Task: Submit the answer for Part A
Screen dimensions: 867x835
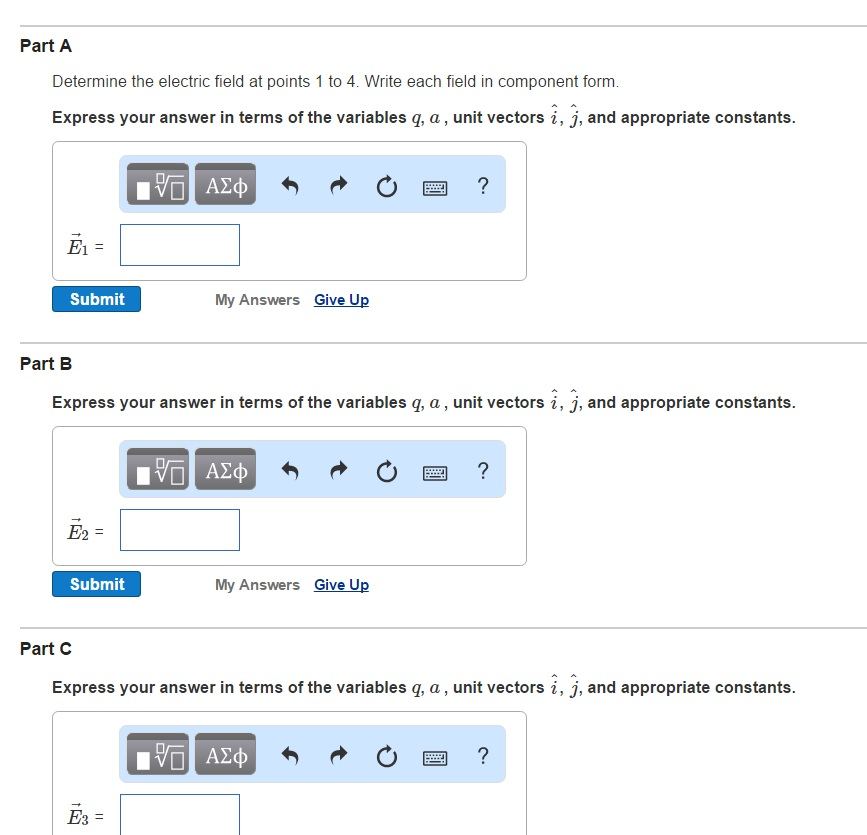Action: pos(96,299)
